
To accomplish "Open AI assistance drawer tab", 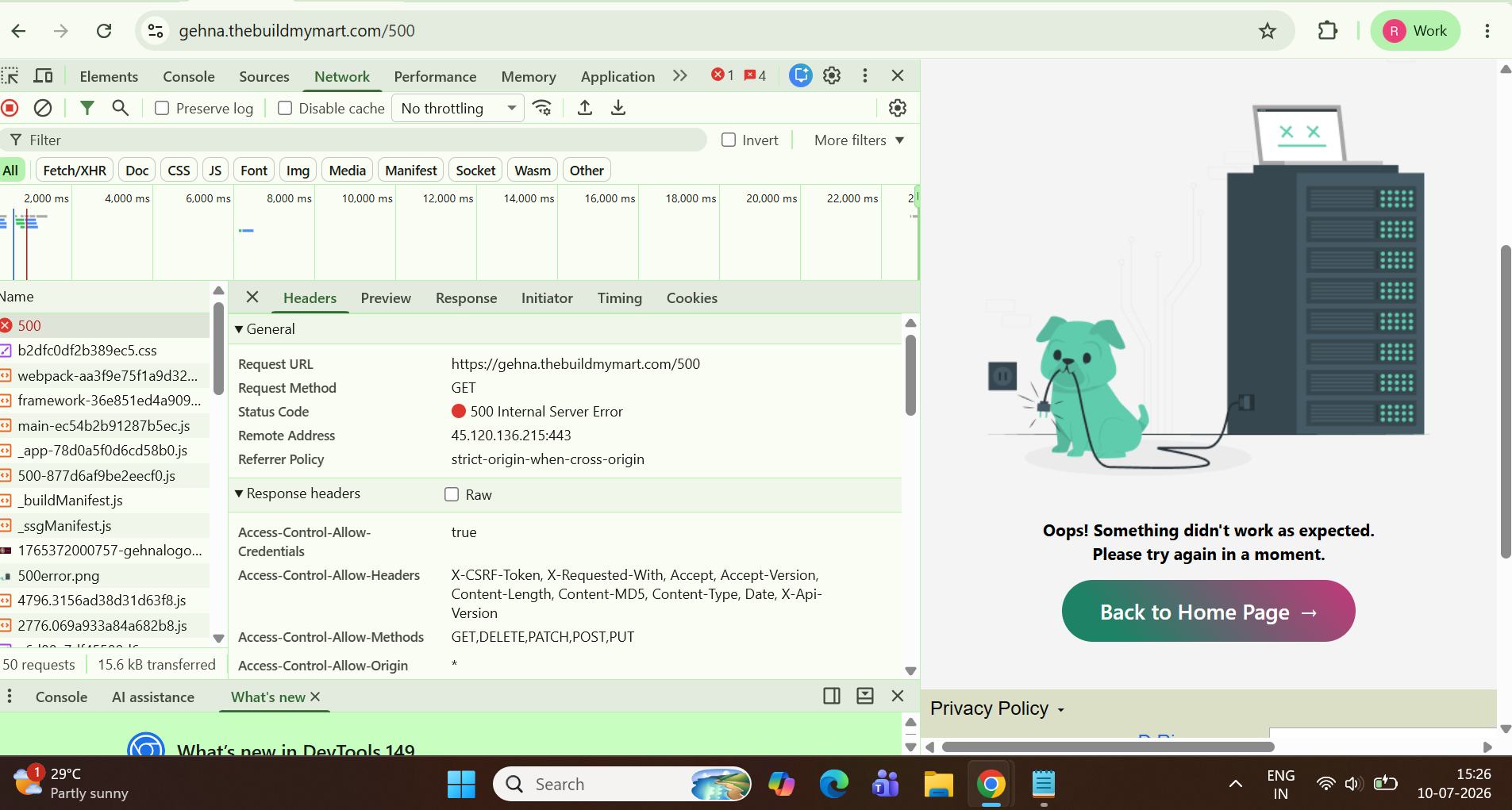I will (x=153, y=697).
